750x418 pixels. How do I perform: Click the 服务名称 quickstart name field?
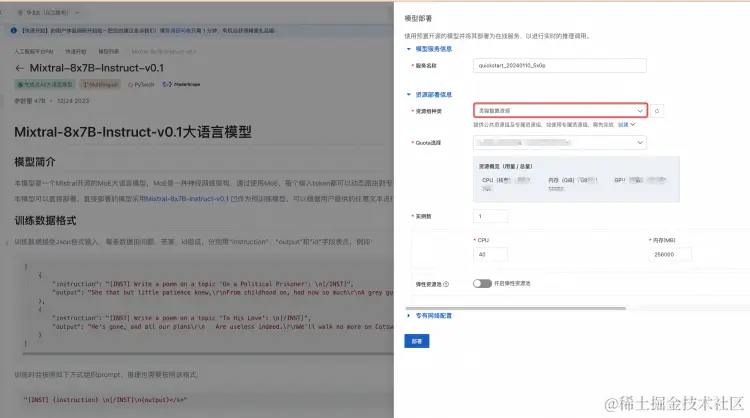tap(560, 66)
